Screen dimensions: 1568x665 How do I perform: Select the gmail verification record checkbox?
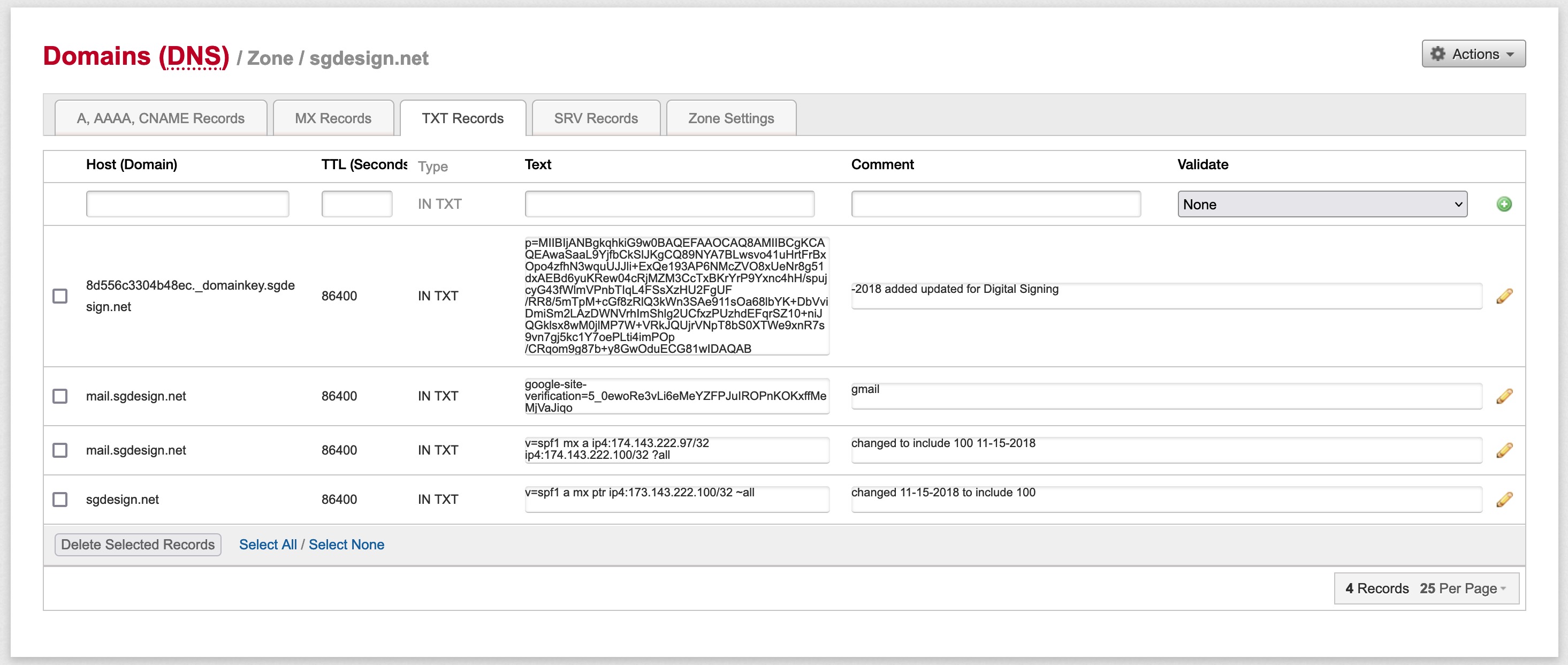click(x=59, y=396)
